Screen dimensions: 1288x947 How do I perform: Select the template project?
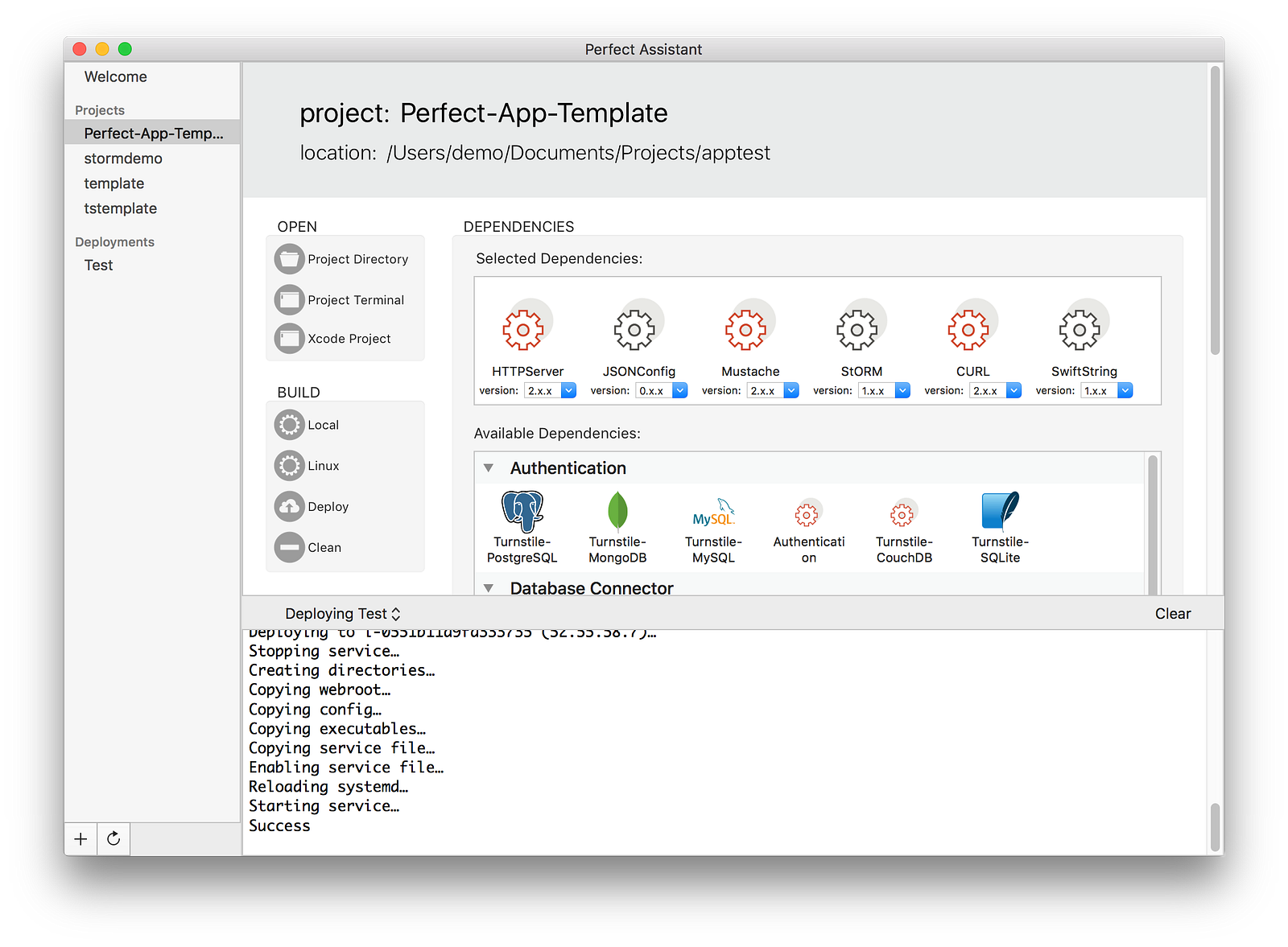[x=152, y=183]
